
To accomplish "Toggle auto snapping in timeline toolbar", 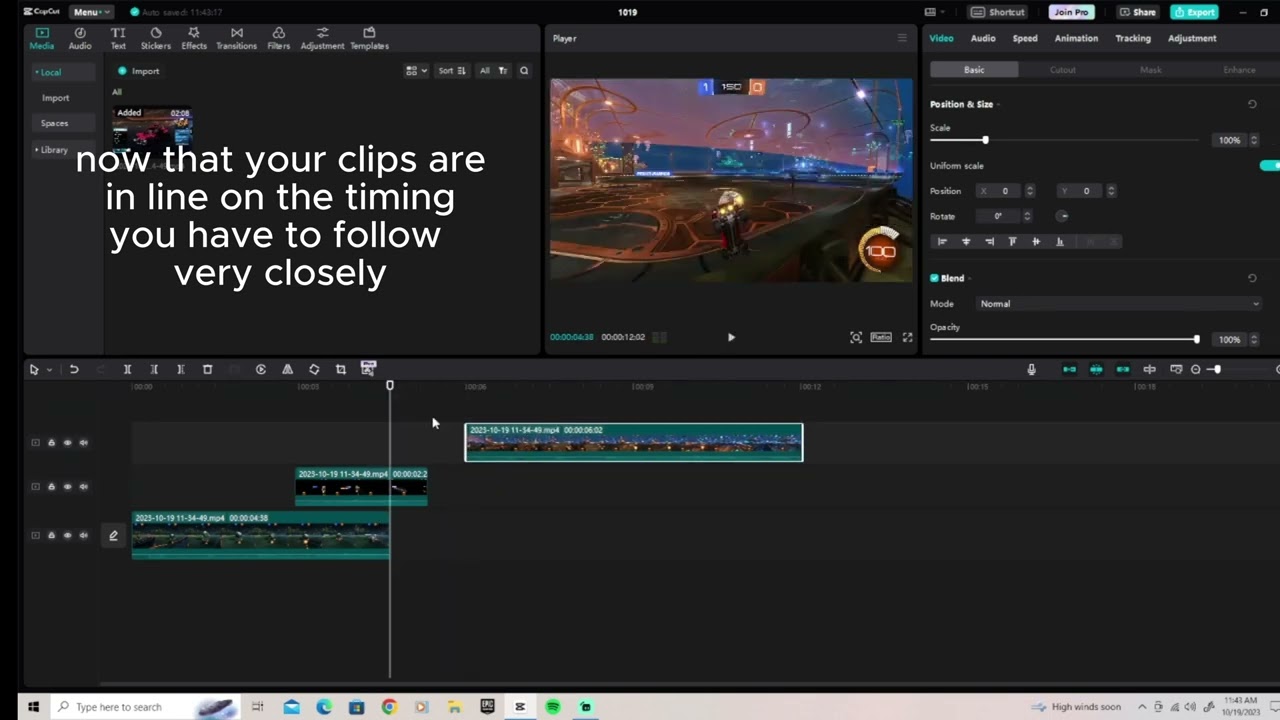I will pos(1096,369).
